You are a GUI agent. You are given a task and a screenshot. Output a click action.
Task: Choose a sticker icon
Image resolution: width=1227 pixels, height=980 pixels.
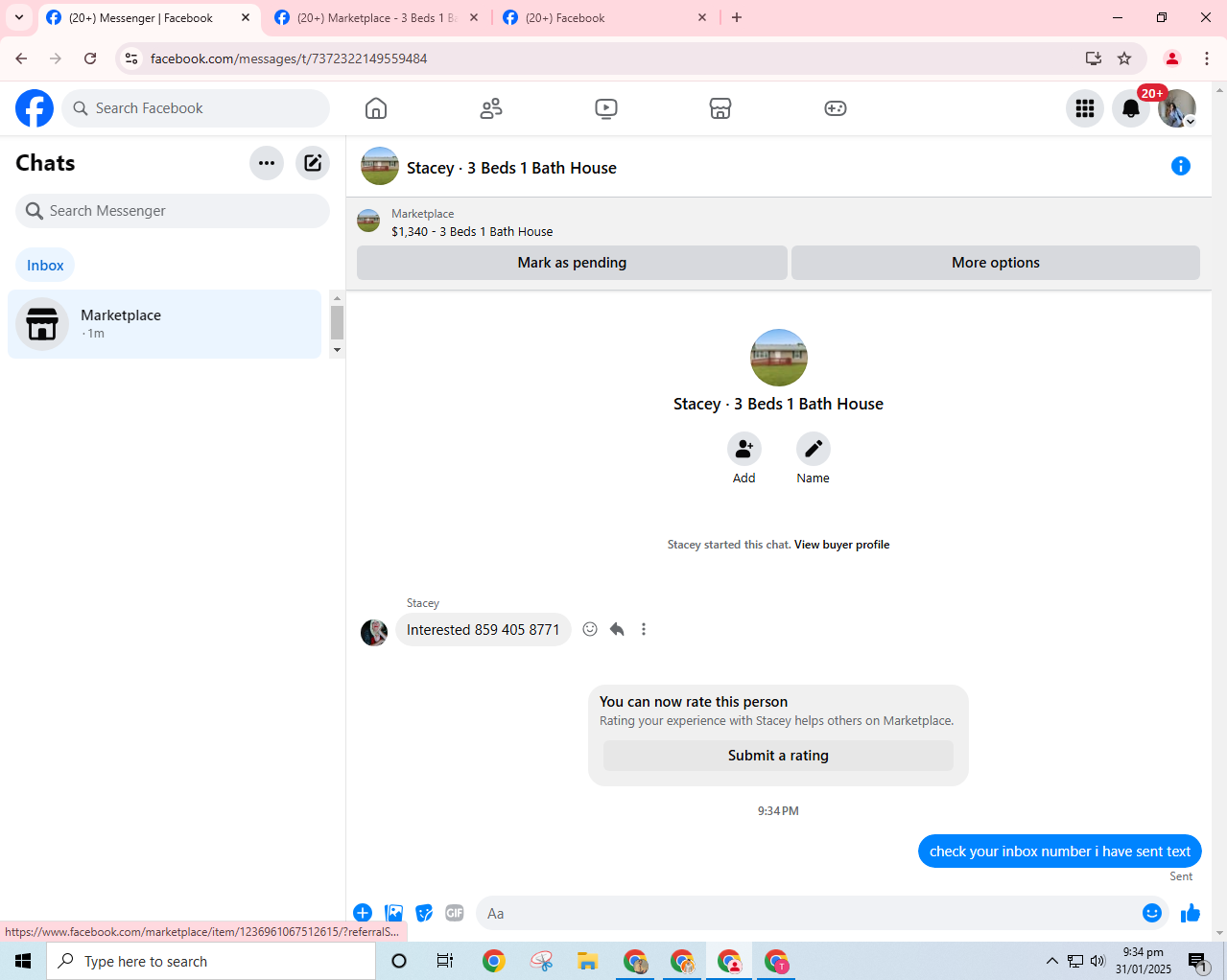[x=424, y=913]
